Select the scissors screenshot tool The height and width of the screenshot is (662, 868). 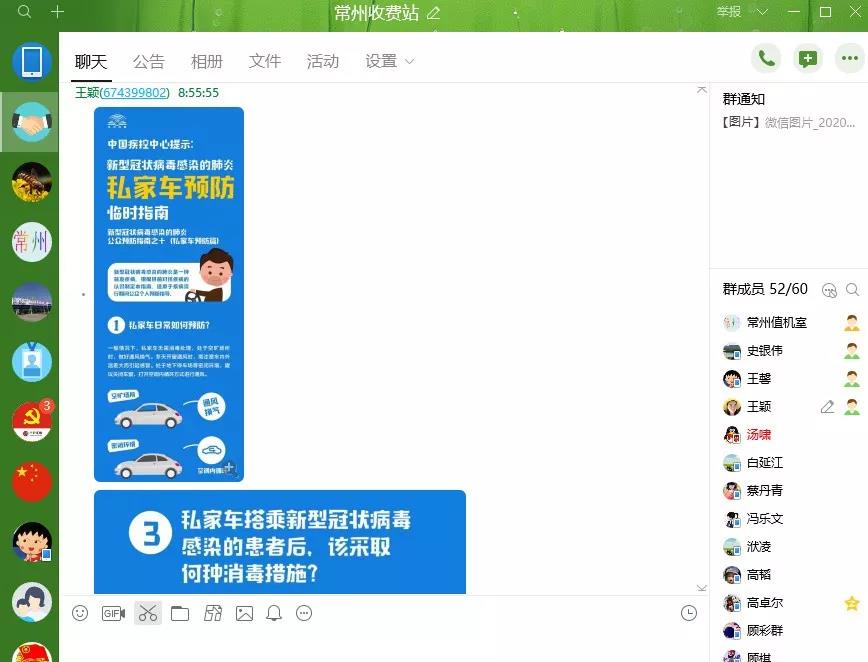click(x=148, y=613)
